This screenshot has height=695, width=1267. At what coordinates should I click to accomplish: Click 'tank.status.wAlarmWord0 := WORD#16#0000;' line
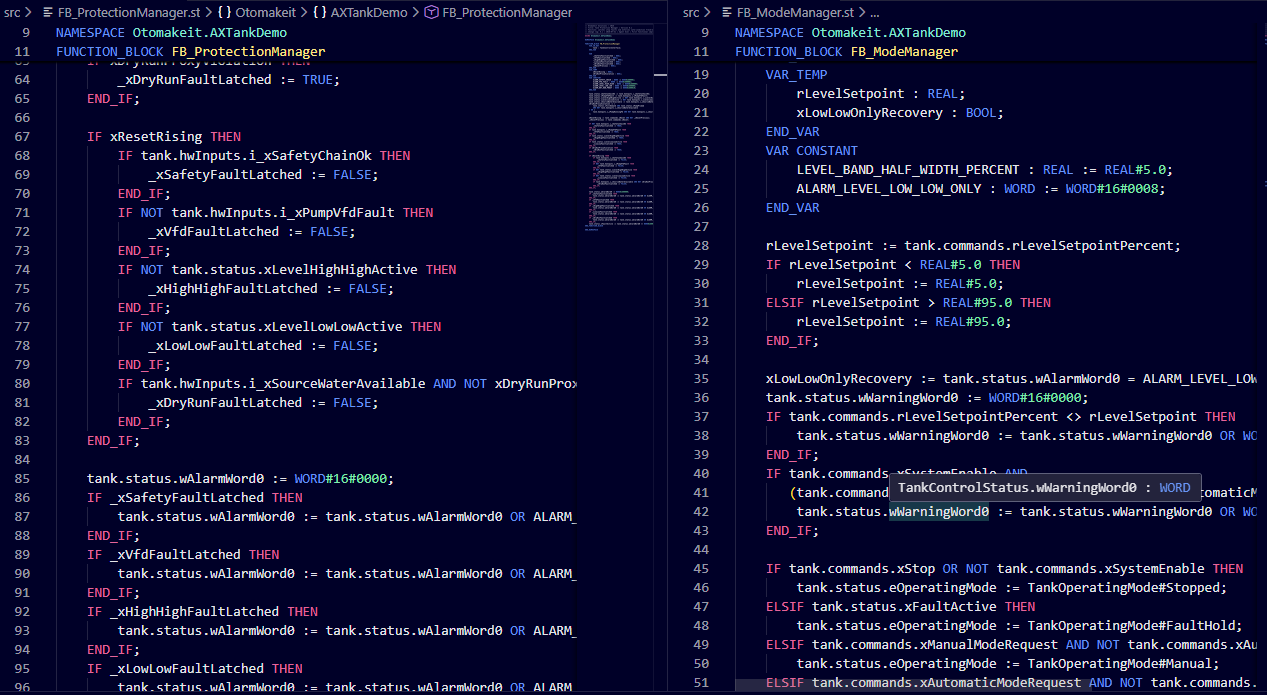point(241,478)
